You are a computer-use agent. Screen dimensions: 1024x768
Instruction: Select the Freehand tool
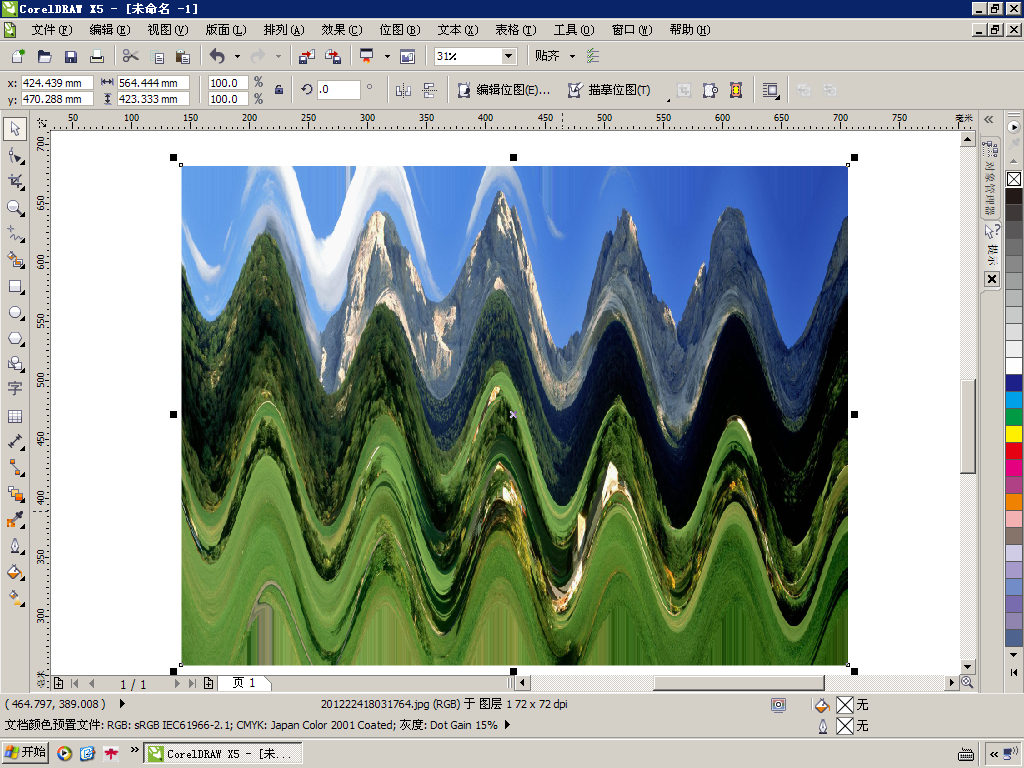15,234
